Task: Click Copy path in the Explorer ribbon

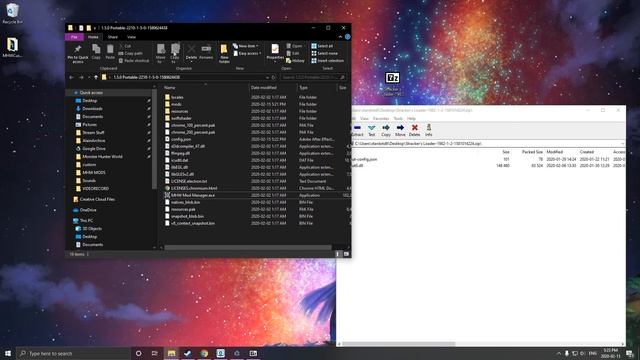Action: point(131,53)
